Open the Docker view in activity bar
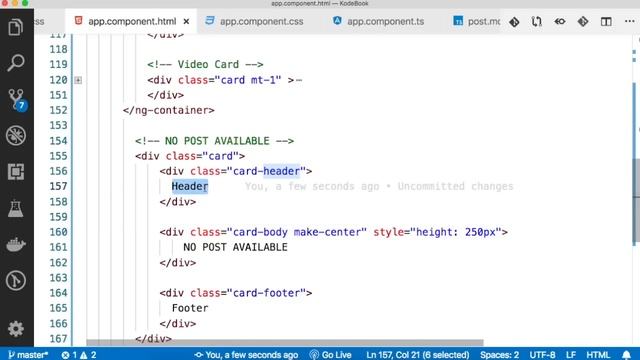This screenshot has width=640, height=360. pyautogui.click(x=16, y=244)
